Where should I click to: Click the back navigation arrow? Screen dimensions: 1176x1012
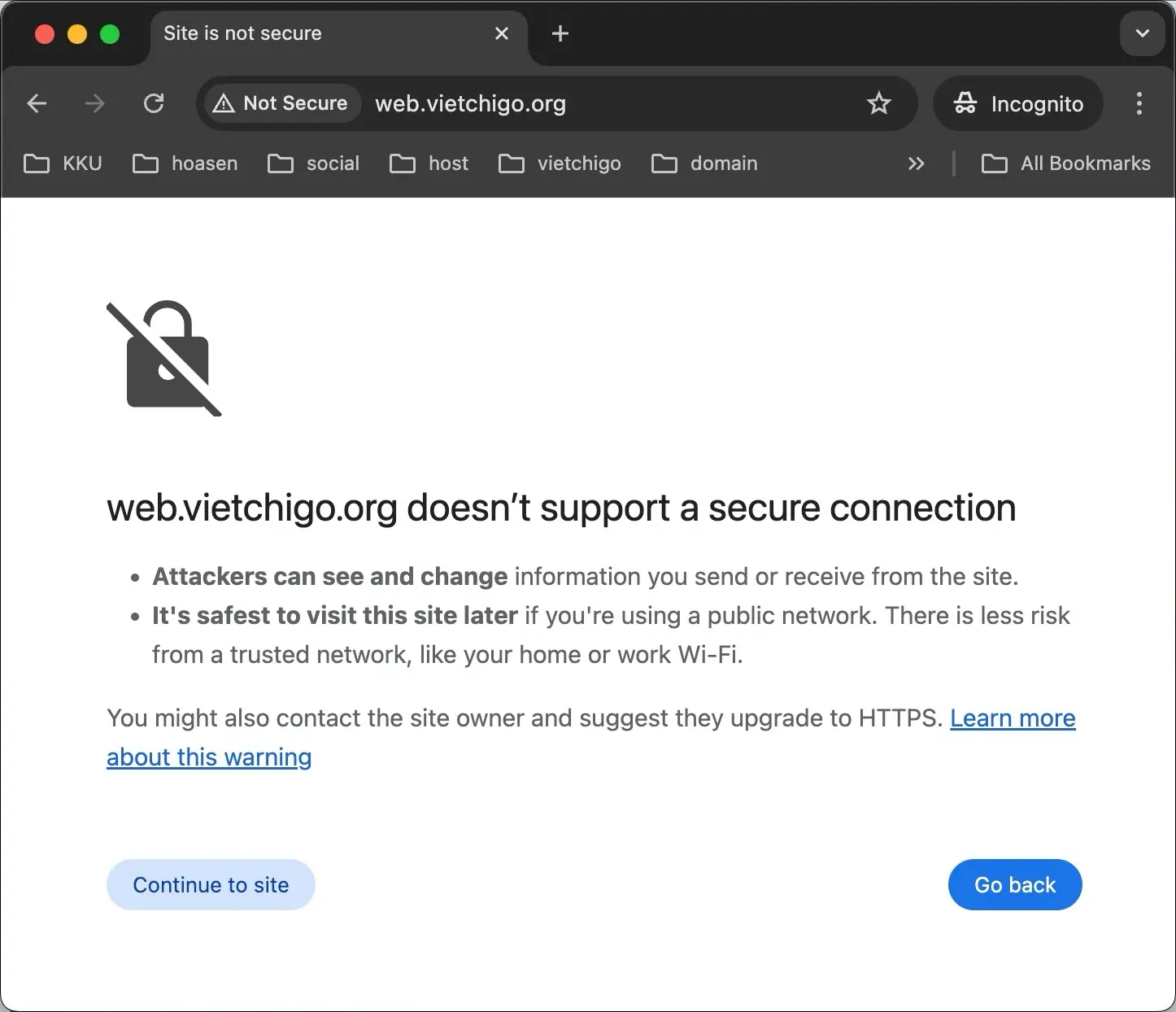[37, 103]
